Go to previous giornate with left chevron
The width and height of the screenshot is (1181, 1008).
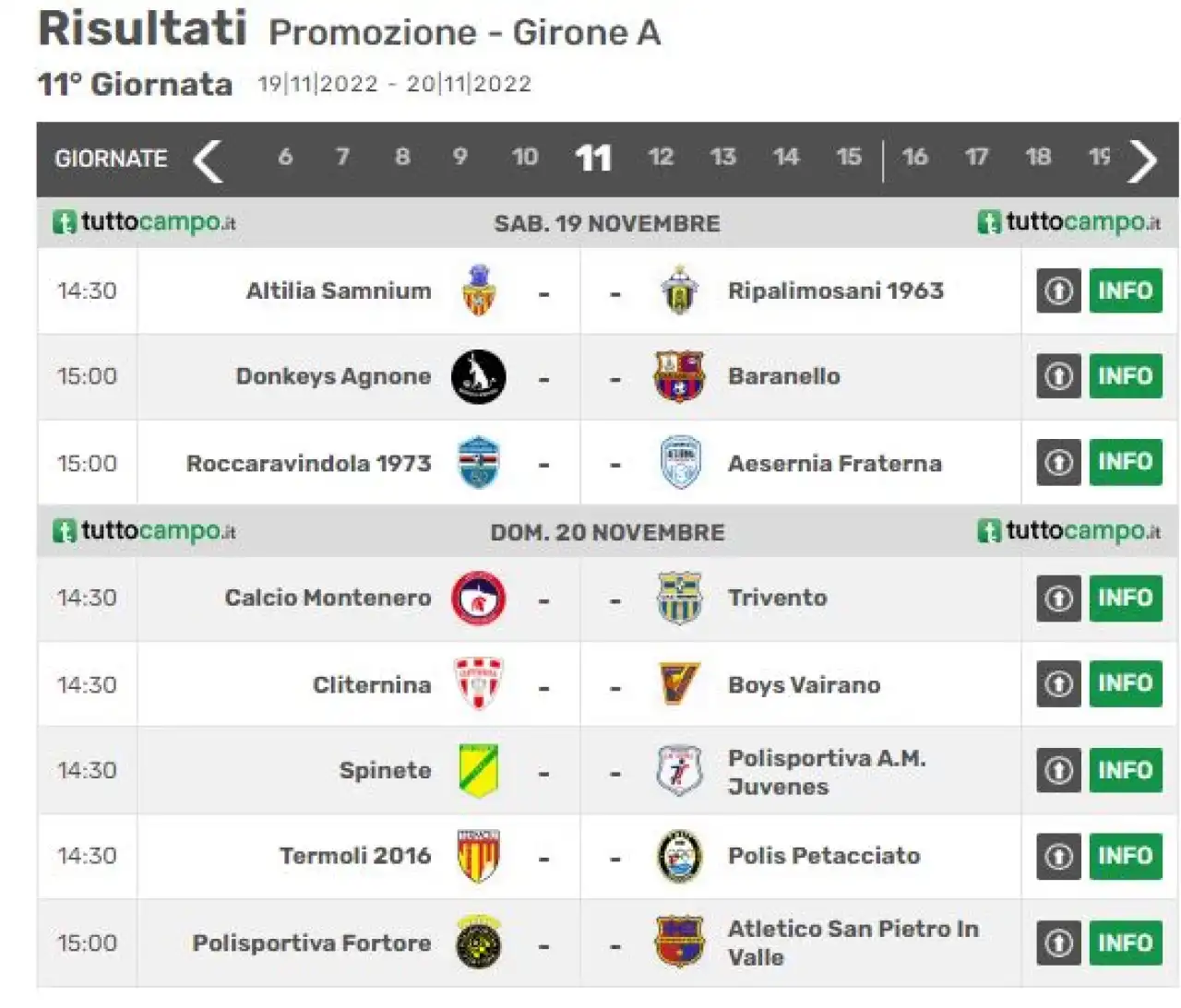(x=209, y=160)
